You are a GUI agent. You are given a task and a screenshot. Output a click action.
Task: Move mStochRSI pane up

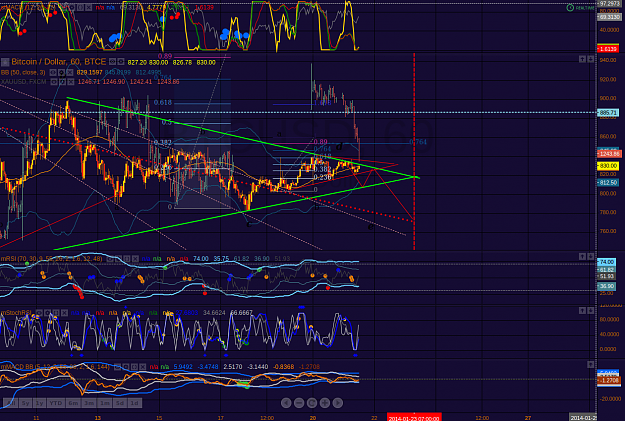point(582,310)
